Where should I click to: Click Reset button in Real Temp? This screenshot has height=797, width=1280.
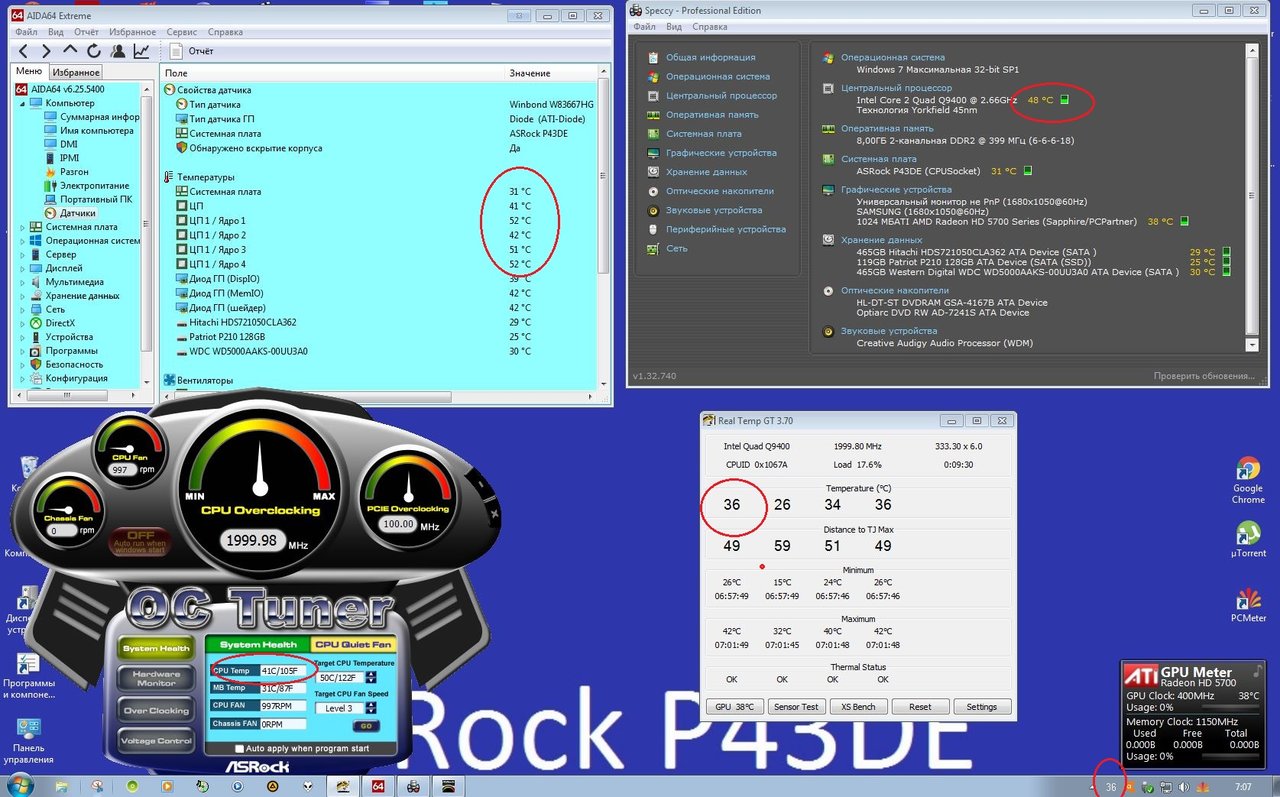tap(920, 706)
